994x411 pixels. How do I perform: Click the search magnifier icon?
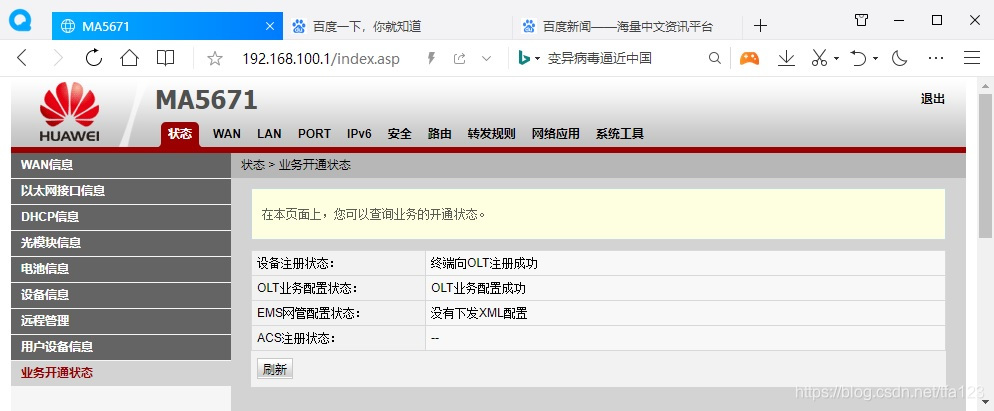pos(714,59)
